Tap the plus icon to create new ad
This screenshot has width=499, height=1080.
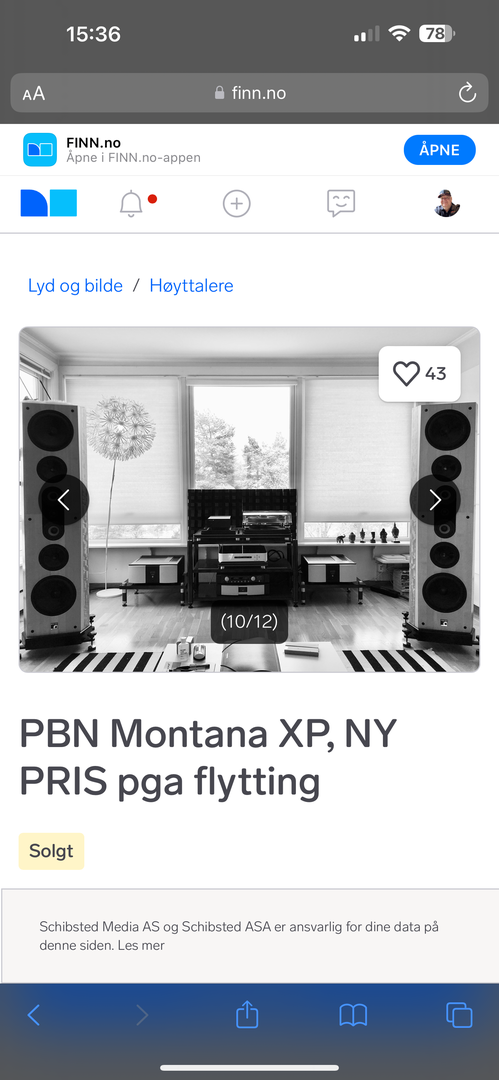pyautogui.click(x=236, y=203)
